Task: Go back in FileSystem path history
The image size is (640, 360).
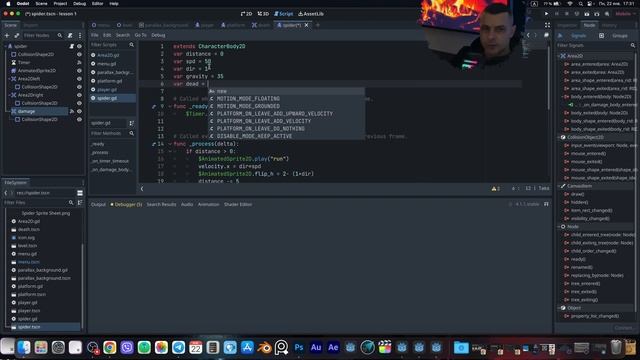Action: (x=6, y=193)
